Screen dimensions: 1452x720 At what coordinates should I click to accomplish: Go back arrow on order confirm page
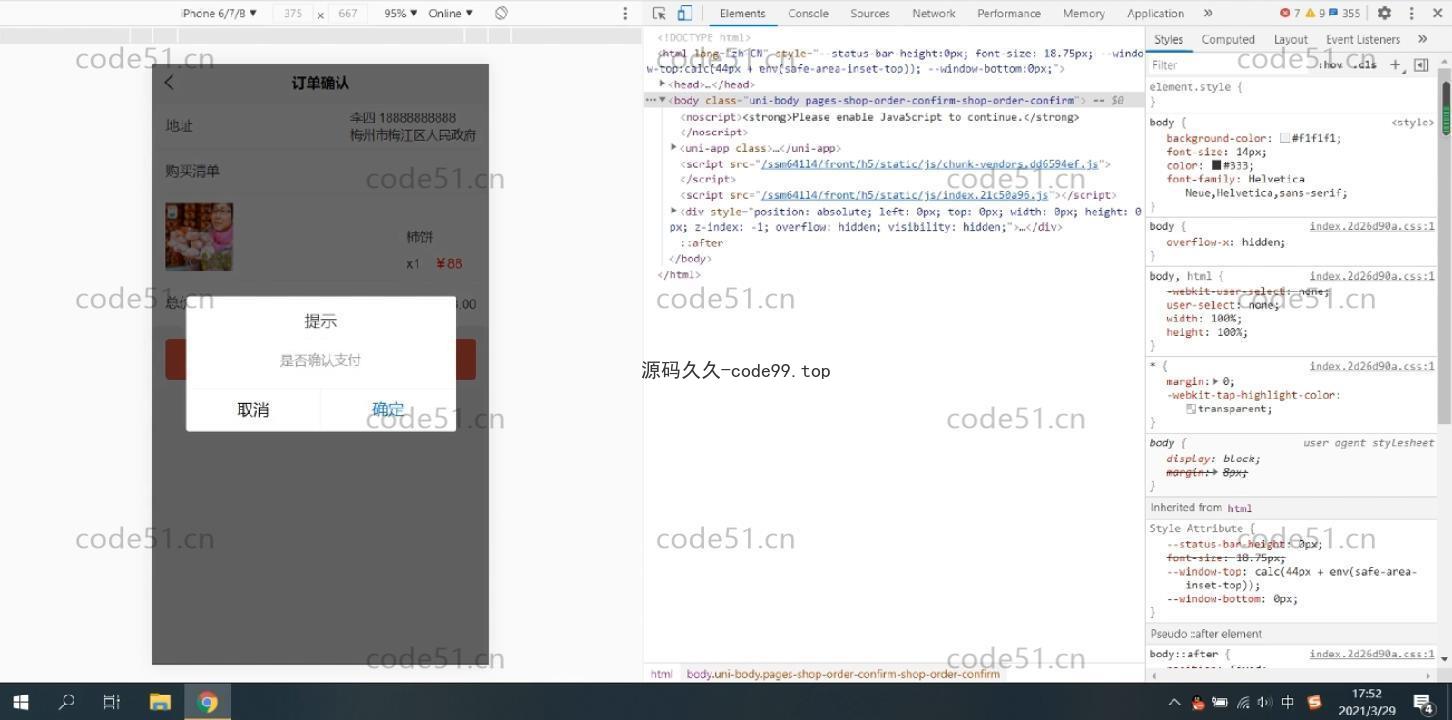[x=169, y=83]
